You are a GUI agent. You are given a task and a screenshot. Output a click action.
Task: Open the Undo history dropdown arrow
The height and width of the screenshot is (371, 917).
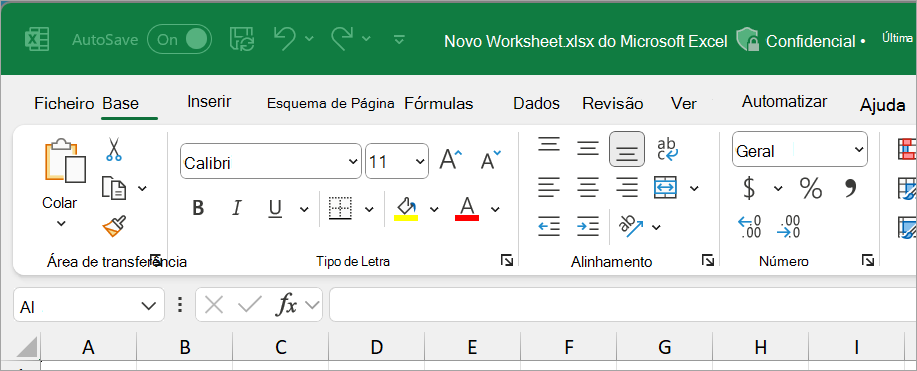[309, 39]
